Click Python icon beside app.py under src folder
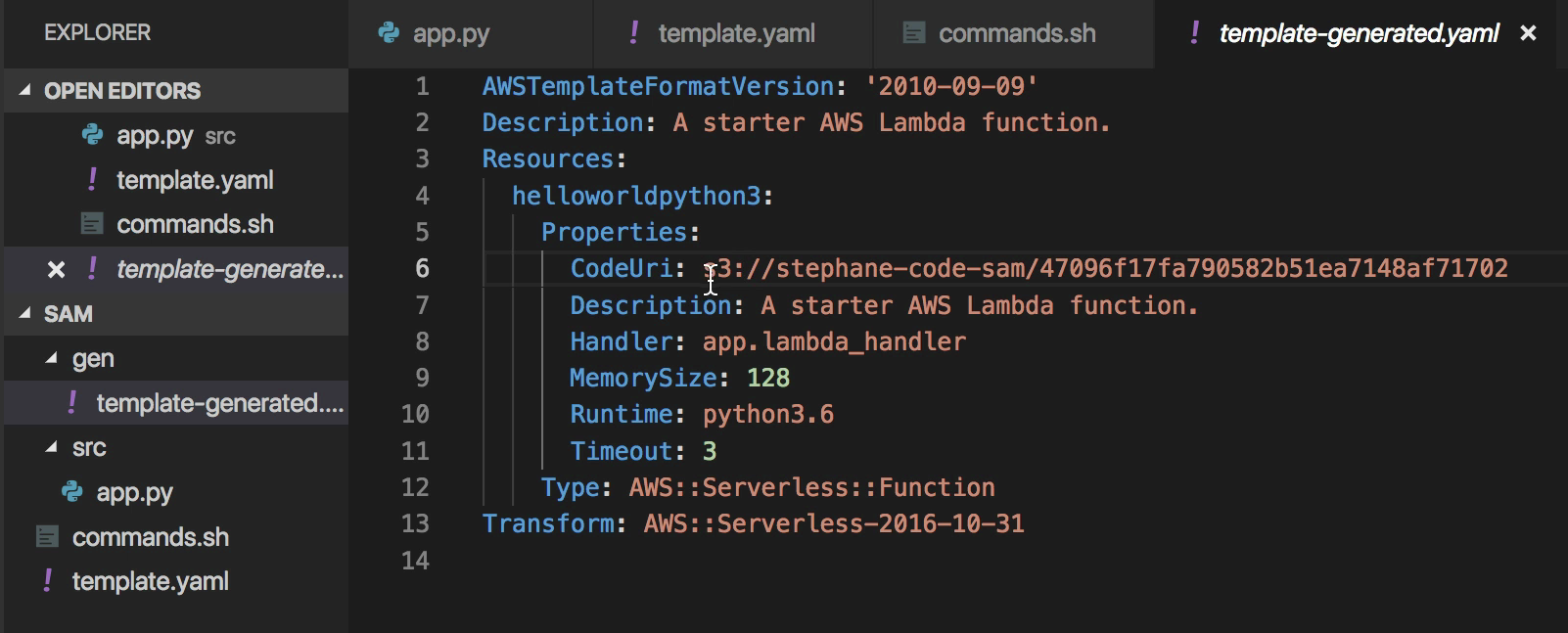This screenshot has width=1568, height=633. pyautogui.click(x=71, y=491)
